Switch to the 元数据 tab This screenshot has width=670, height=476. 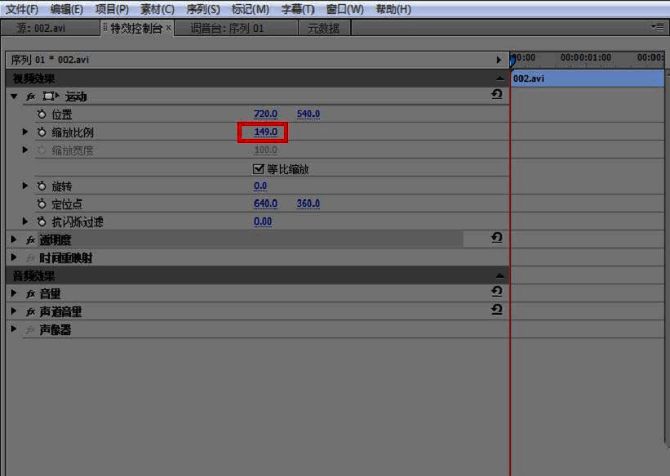coord(323,28)
